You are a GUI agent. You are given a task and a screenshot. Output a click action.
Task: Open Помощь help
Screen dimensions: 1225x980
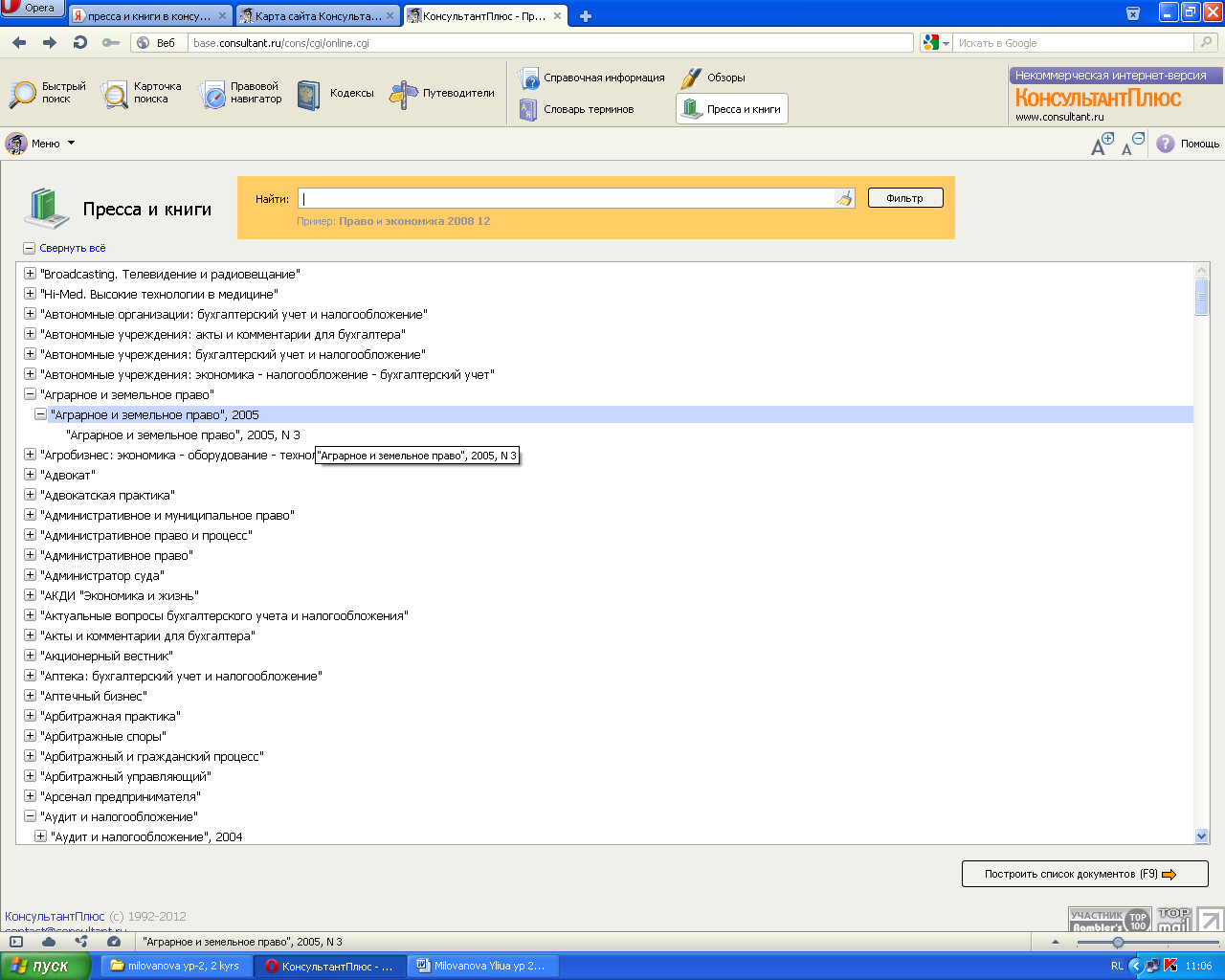pos(1188,144)
